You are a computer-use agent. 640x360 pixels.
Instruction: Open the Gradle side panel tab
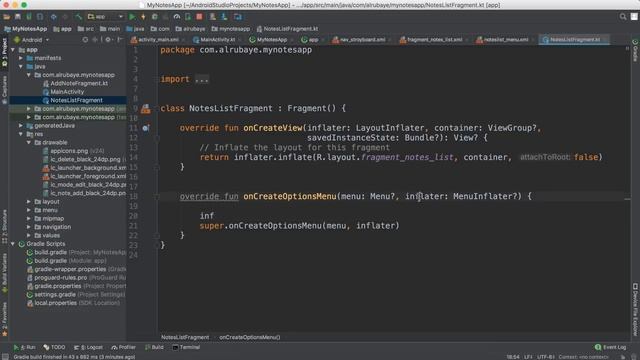click(635, 50)
